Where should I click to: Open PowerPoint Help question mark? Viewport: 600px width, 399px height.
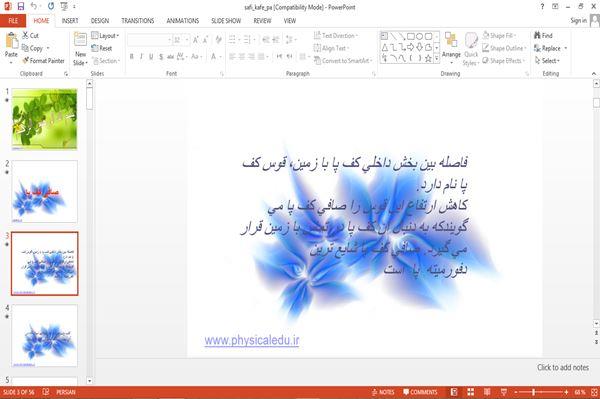click(x=542, y=6)
